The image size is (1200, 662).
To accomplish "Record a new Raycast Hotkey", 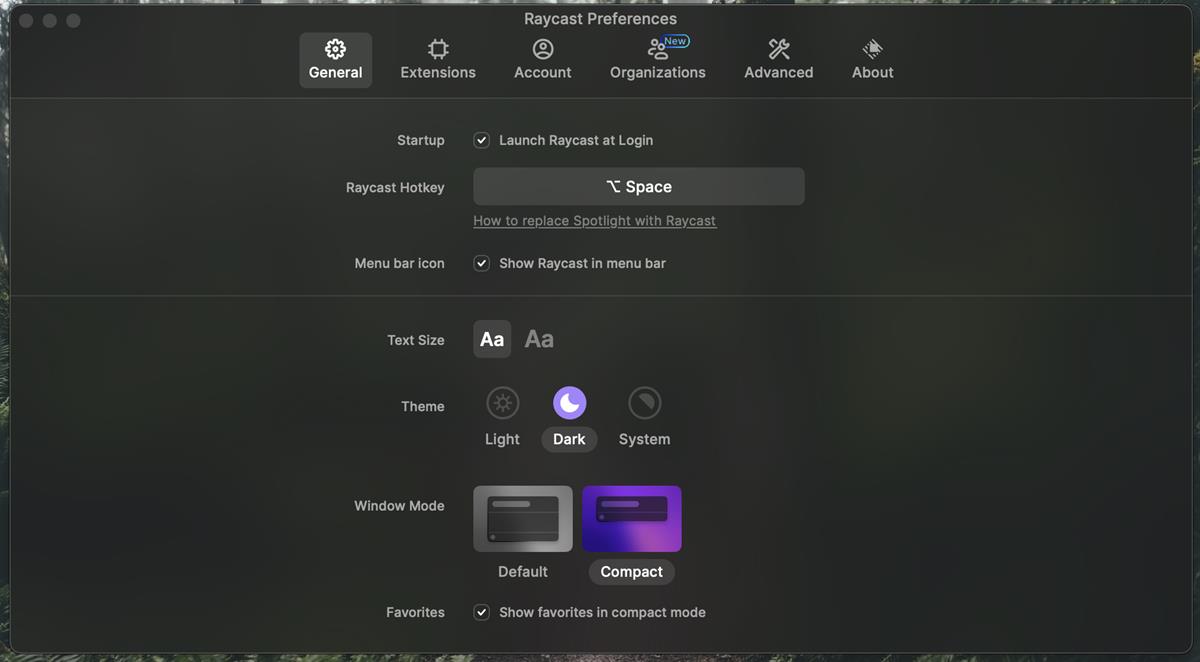I will coord(639,186).
